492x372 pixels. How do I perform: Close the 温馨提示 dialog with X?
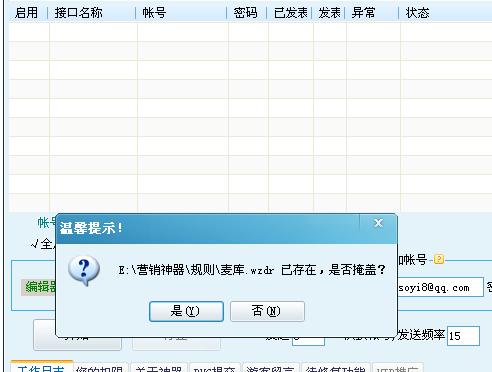378,223
